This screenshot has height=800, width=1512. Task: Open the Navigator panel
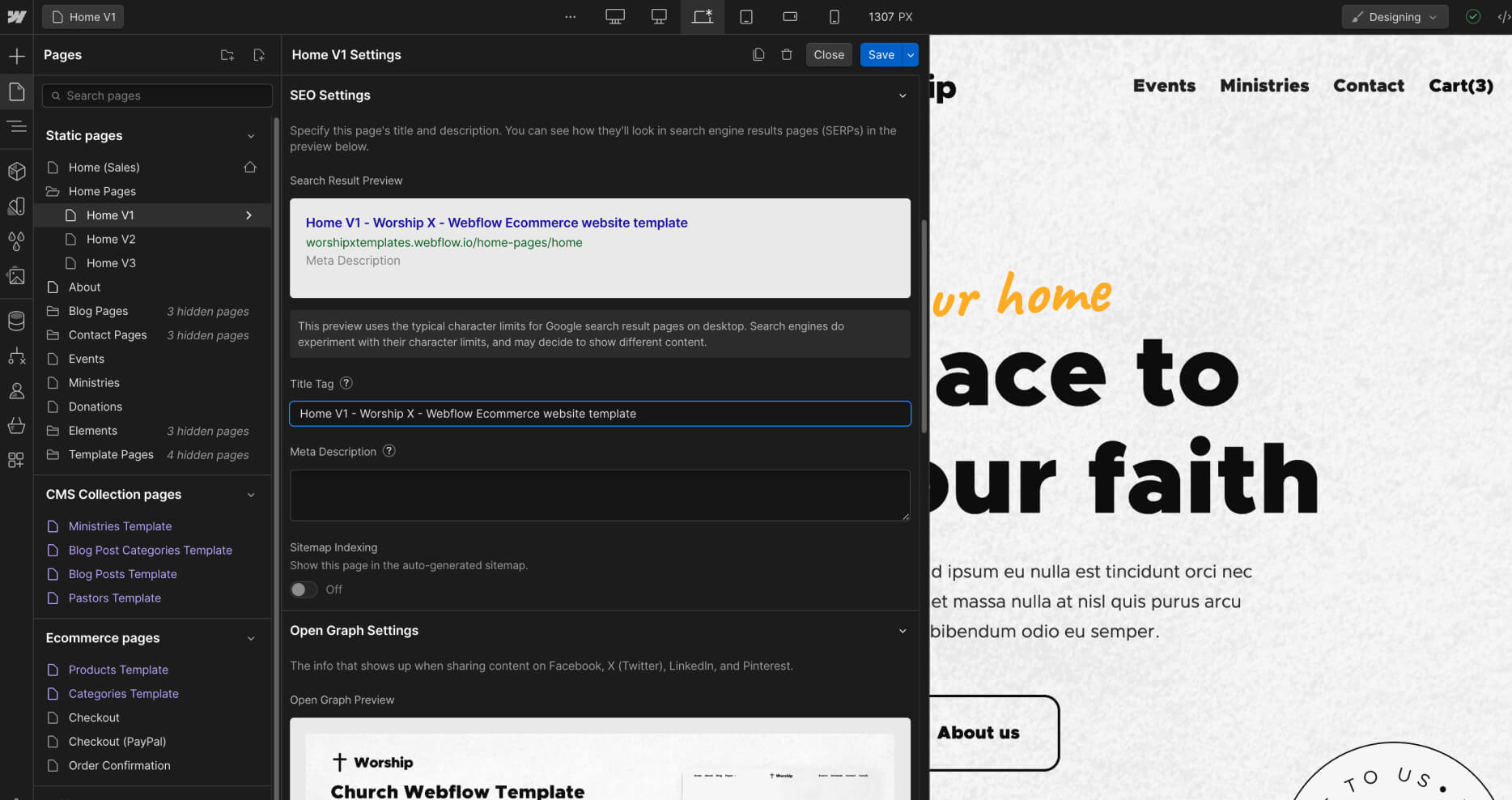pos(17,126)
